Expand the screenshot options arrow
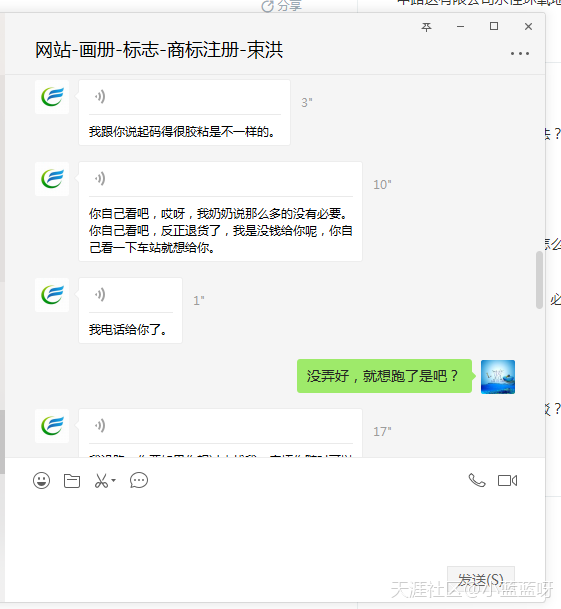Viewport: 561px width, 609px height. tap(113, 480)
